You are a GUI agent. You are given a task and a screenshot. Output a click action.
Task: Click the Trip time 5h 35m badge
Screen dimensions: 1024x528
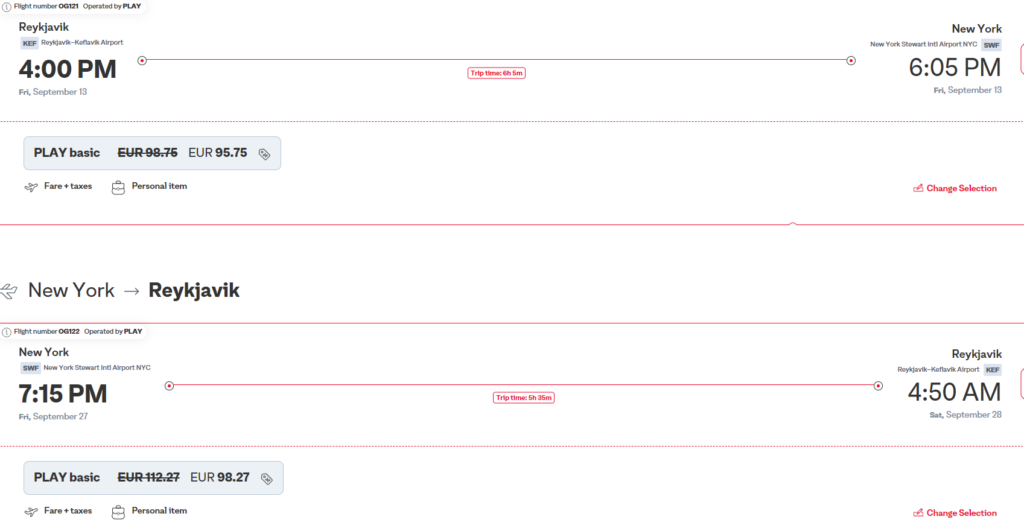[x=524, y=397]
